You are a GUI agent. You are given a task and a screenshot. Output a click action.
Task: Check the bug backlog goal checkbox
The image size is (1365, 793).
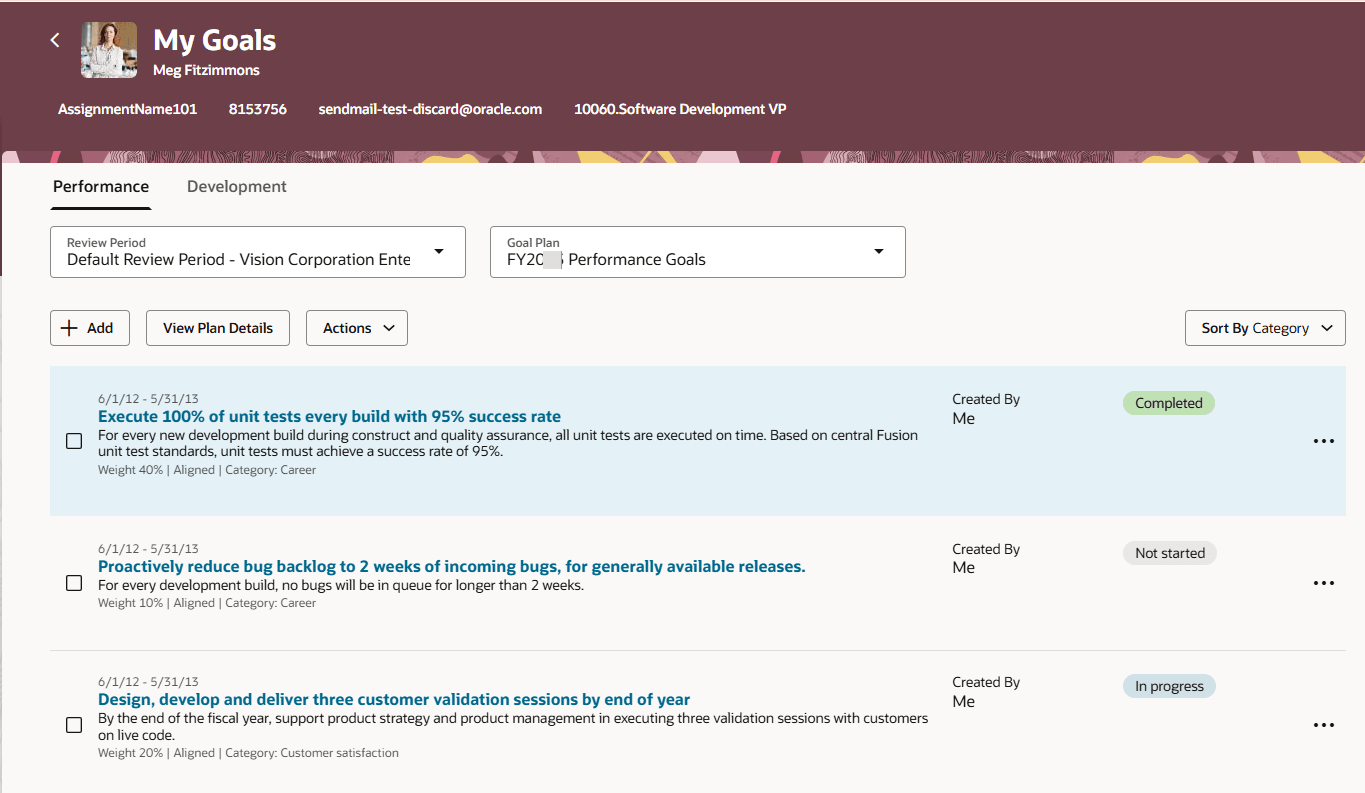coord(74,583)
